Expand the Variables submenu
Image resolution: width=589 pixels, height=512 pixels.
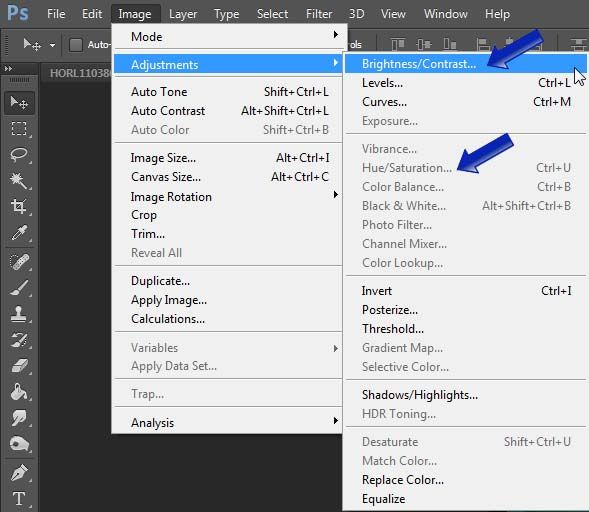tap(228, 347)
